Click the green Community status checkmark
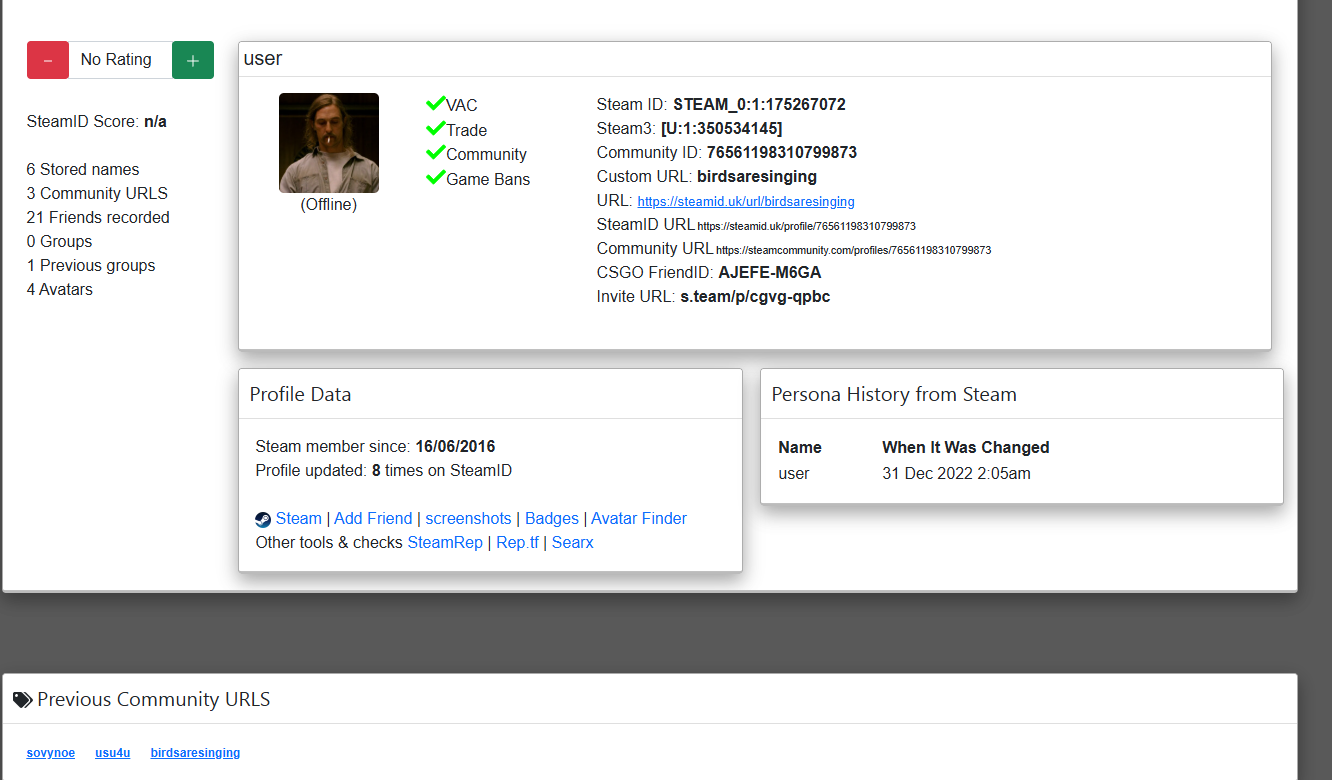This screenshot has height=780, width=1332. (435, 153)
